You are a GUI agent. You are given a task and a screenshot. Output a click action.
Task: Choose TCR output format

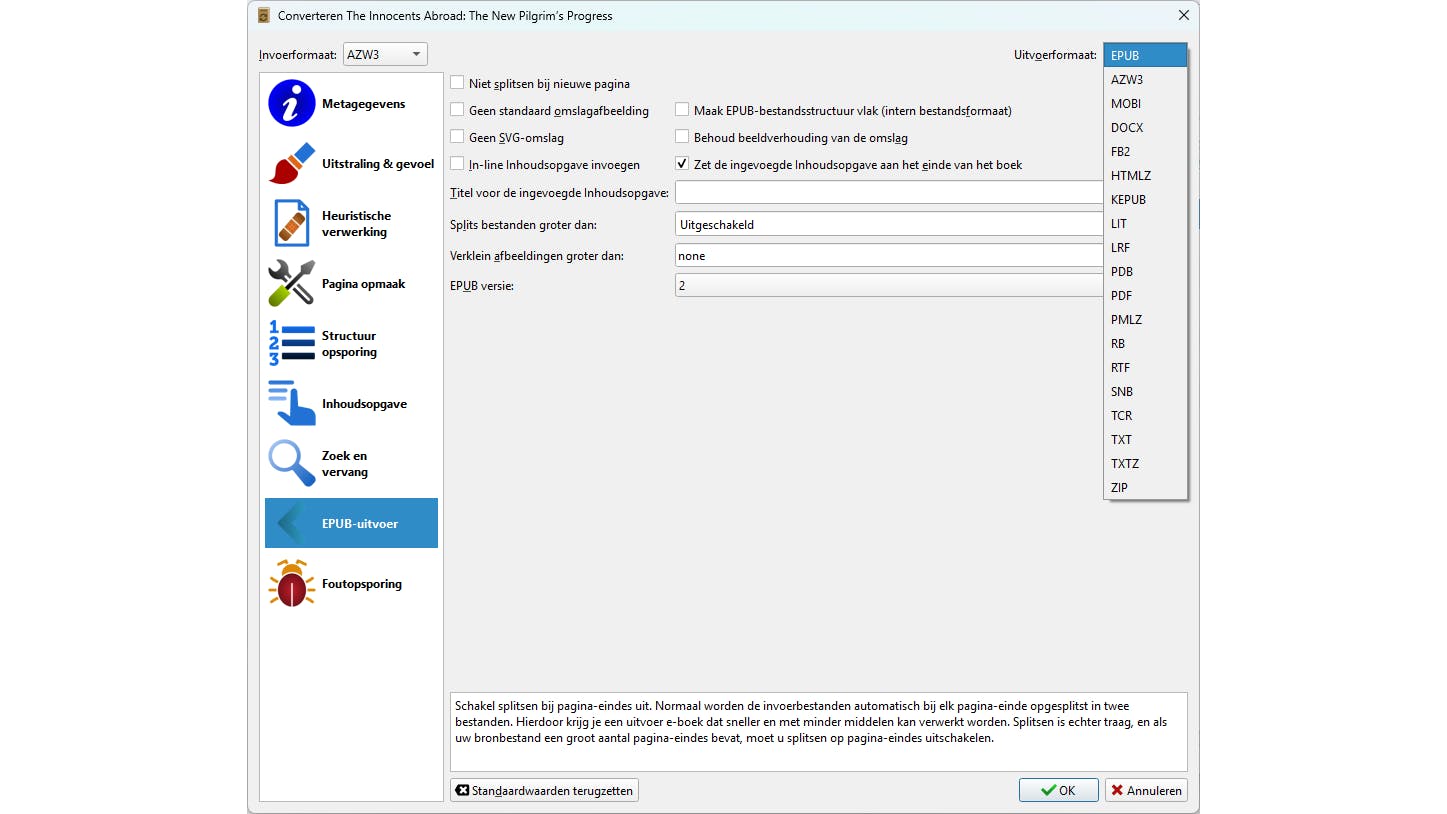[1145, 416]
